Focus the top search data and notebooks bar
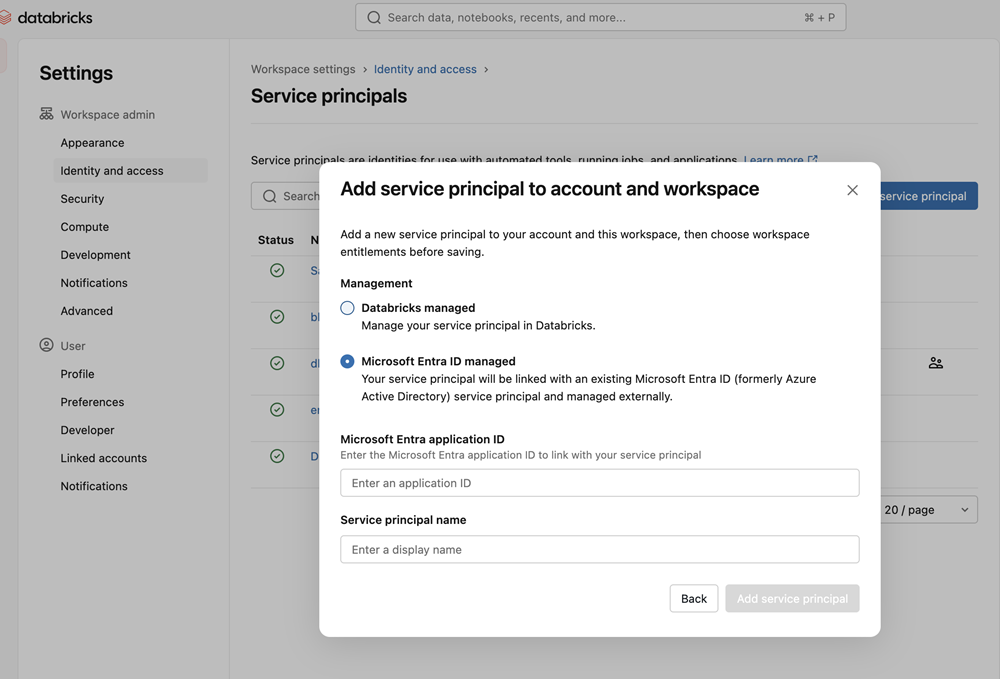The image size is (1000, 679). [x=601, y=17]
